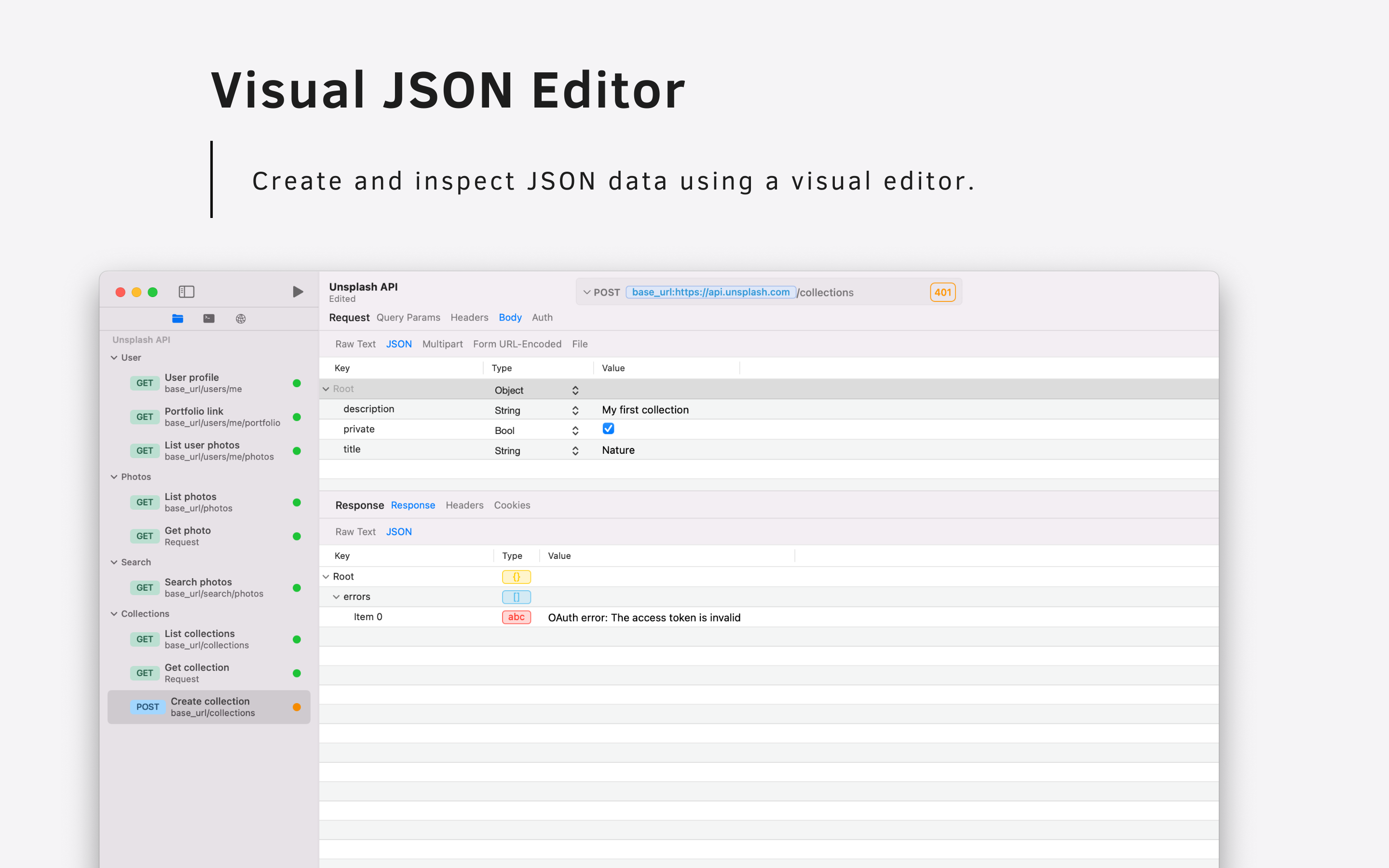The width and height of the screenshot is (1389, 868).
Task: Collapse the User group
Action: (x=114, y=358)
